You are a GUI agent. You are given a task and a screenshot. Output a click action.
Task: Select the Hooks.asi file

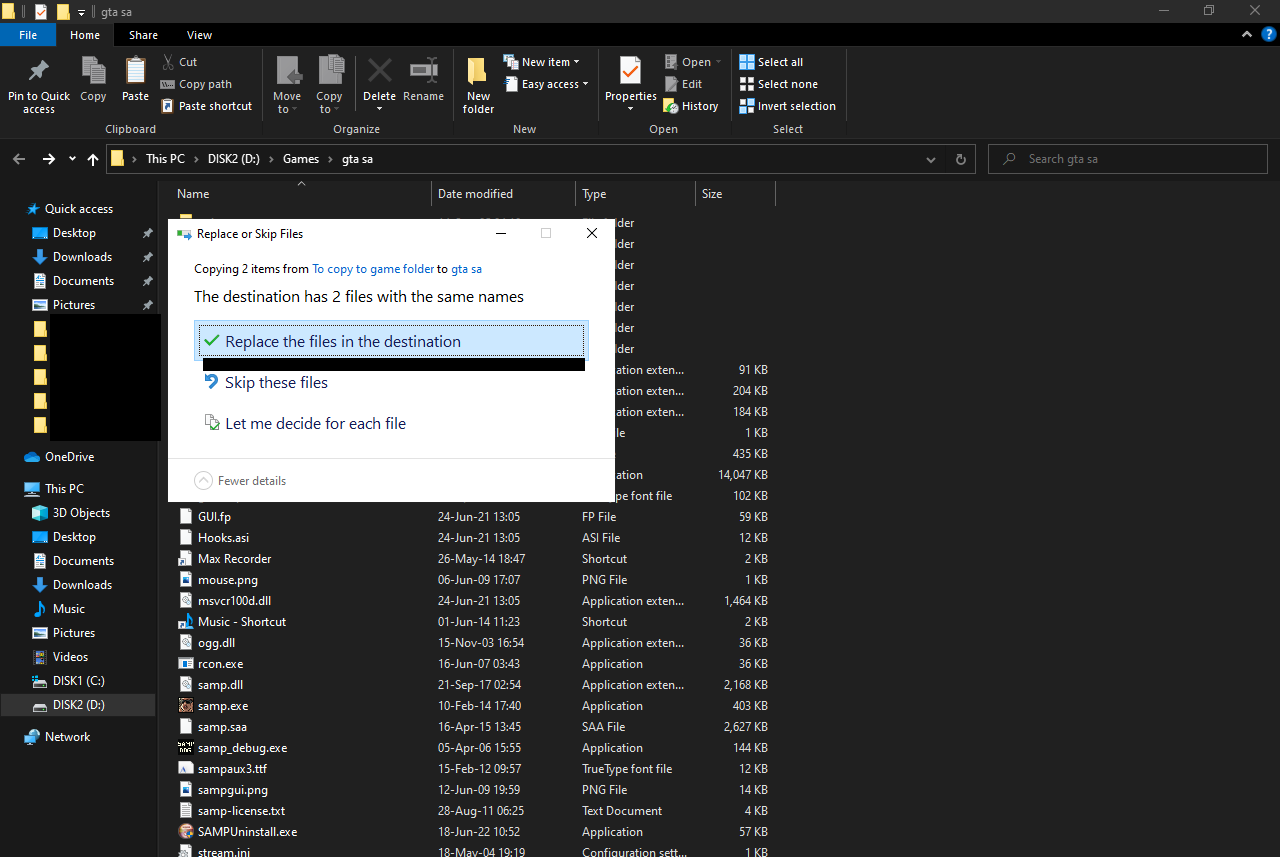(x=223, y=538)
